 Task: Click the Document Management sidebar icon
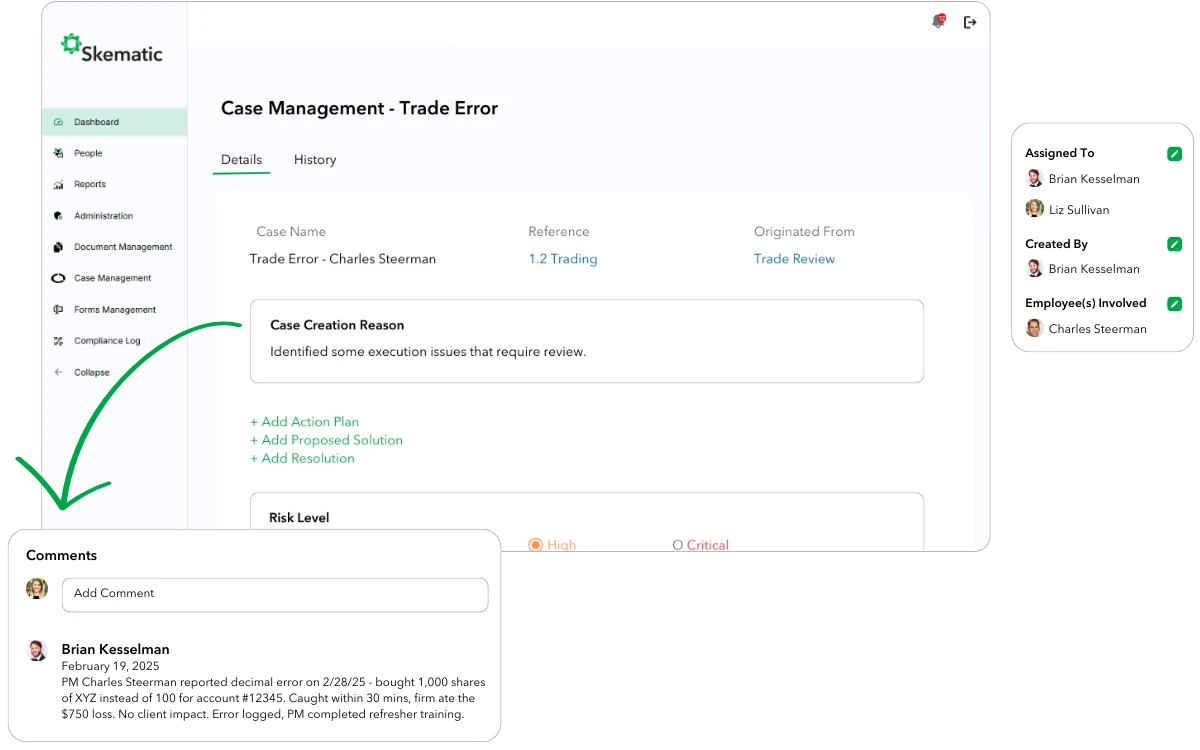(58, 247)
